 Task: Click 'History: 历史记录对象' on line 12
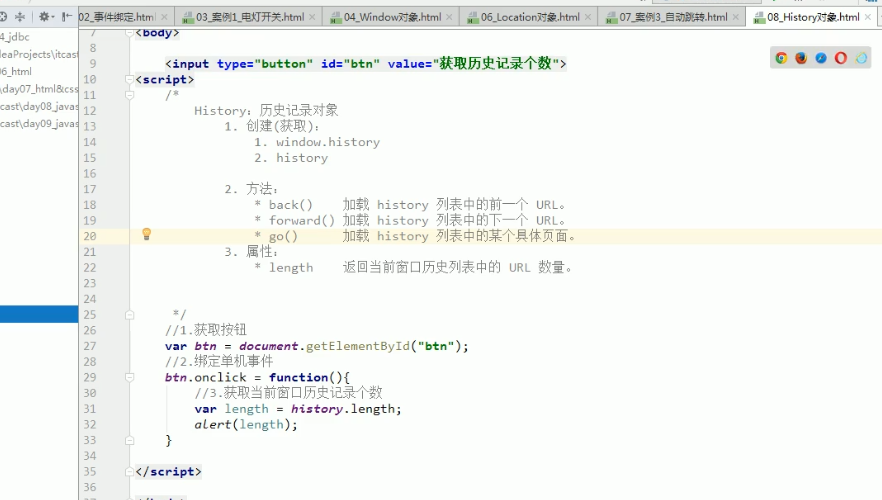pos(266,110)
